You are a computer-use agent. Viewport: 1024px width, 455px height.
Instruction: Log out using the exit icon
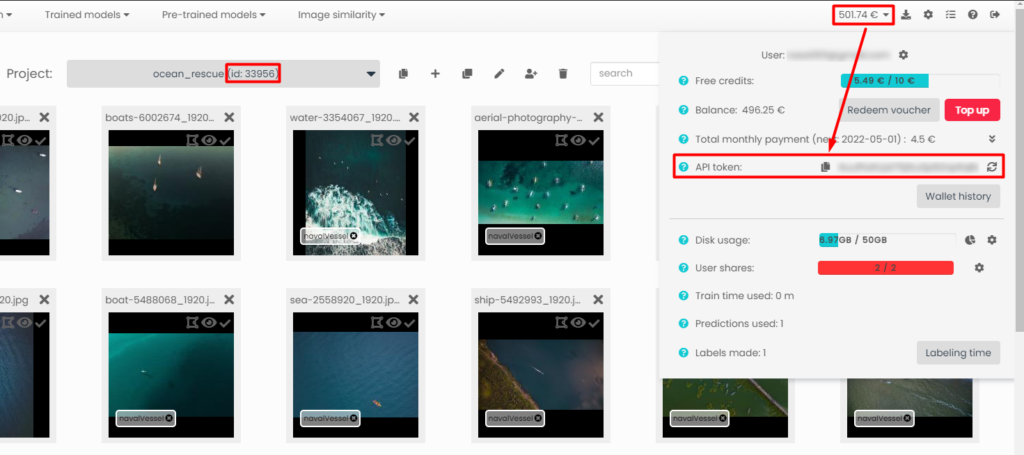point(995,14)
